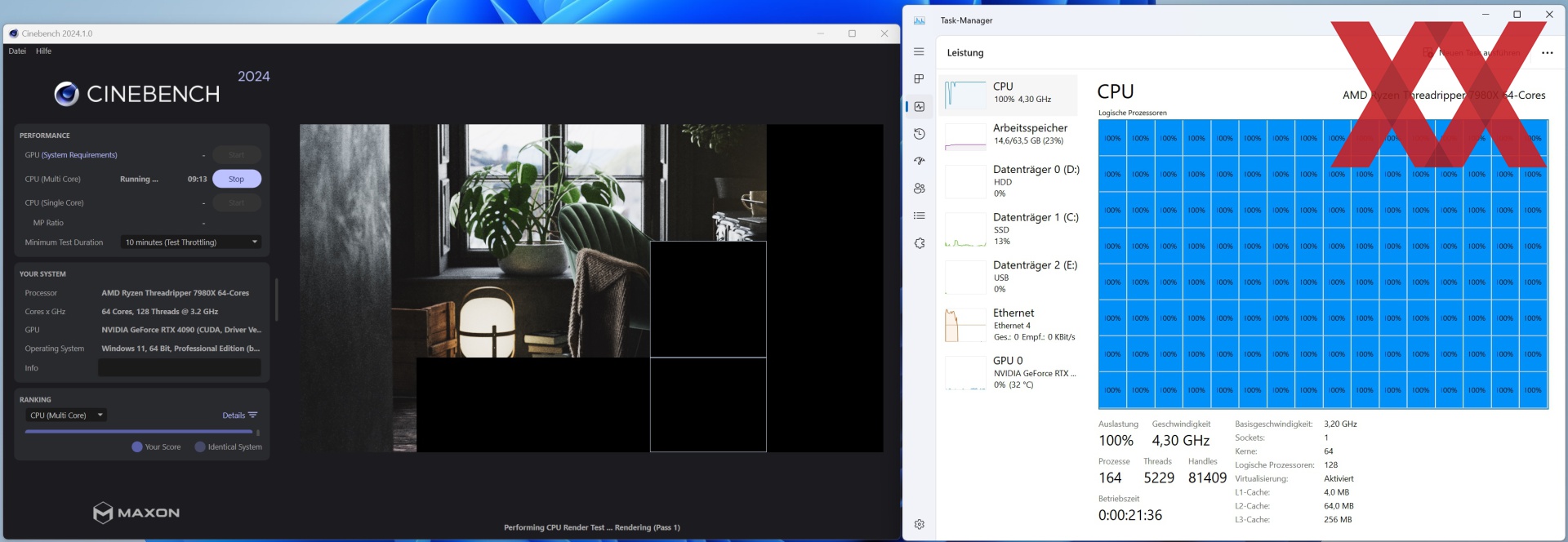The image size is (1568, 542).
Task: Click the Identical System legend dot
Action: click(x=199, y=446)
